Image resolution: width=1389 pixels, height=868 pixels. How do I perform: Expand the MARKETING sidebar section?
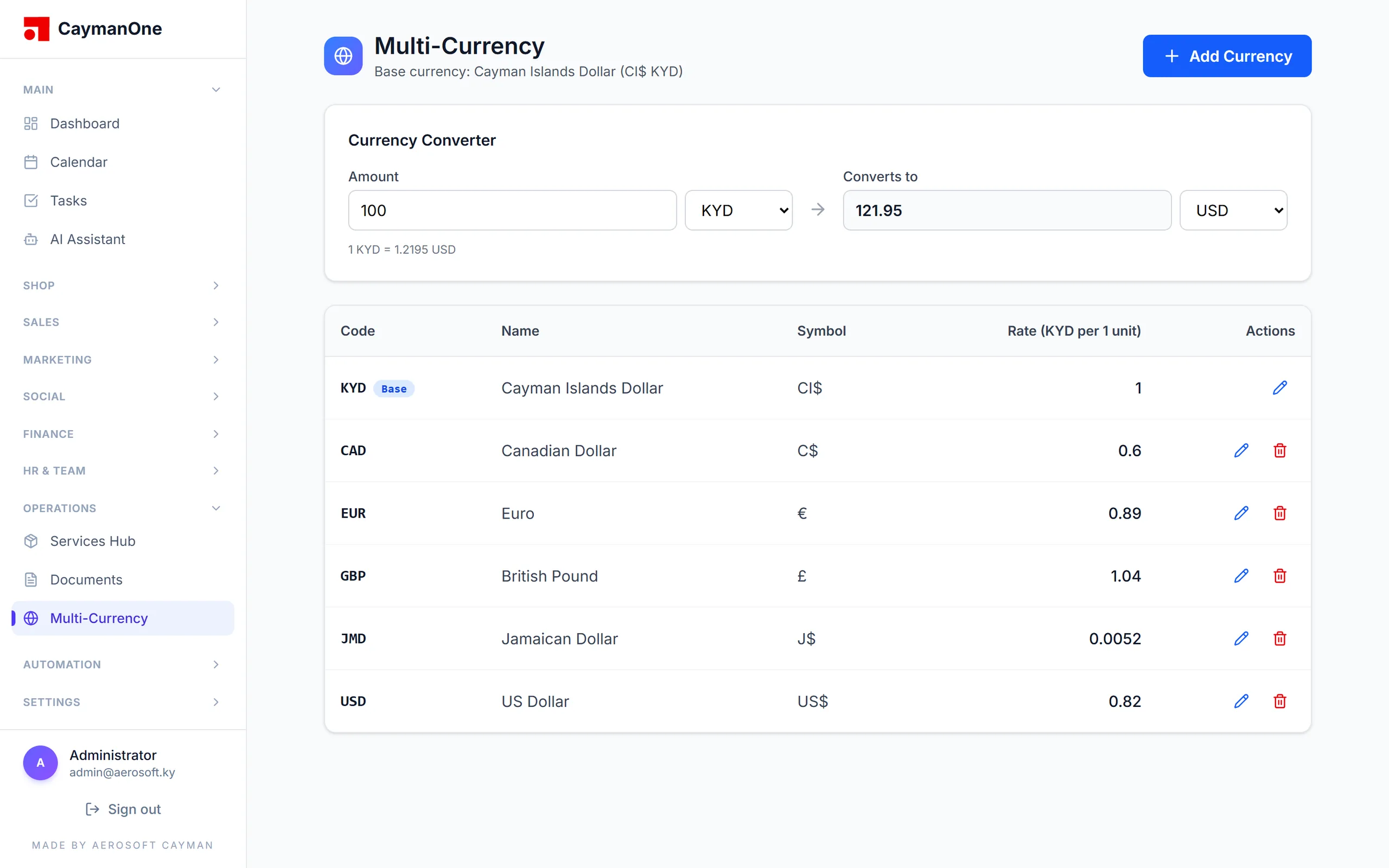coord(122,359)
